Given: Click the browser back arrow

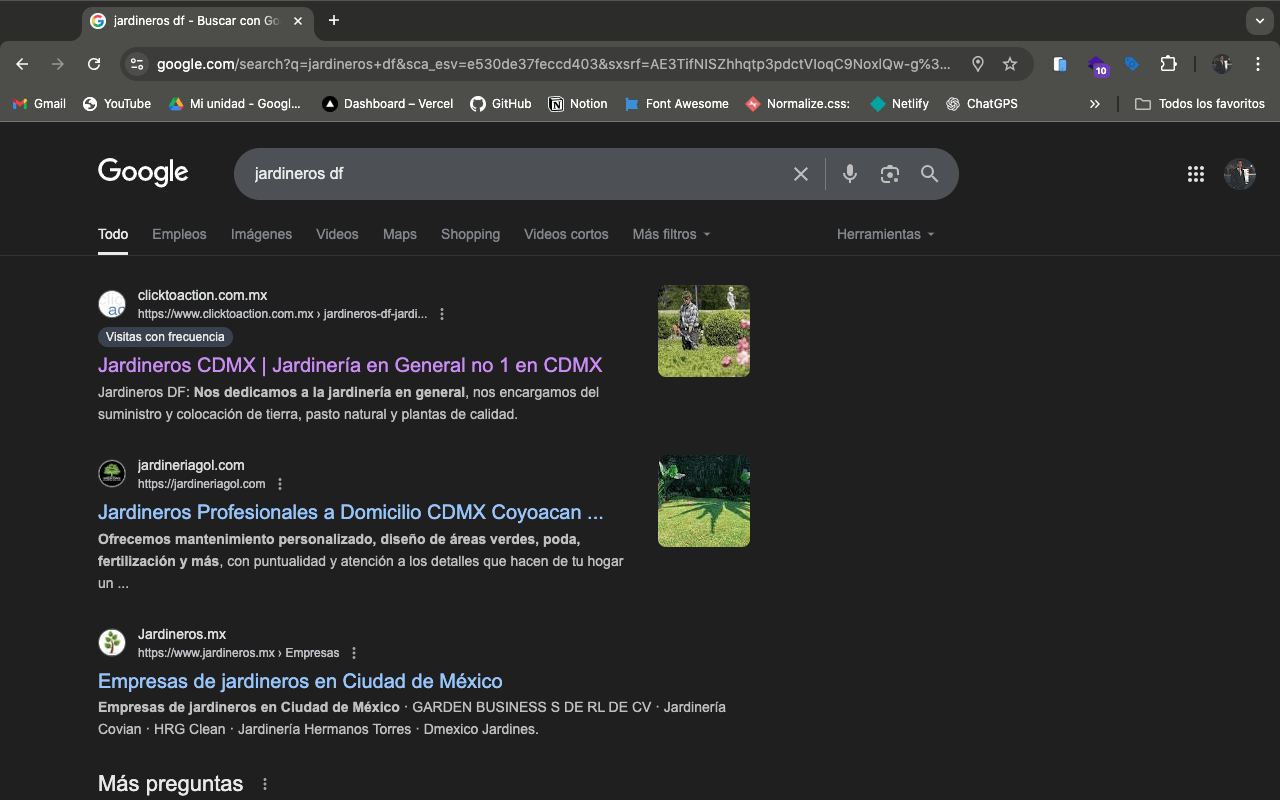Looking at the screenshot, I should click(22, 64).
